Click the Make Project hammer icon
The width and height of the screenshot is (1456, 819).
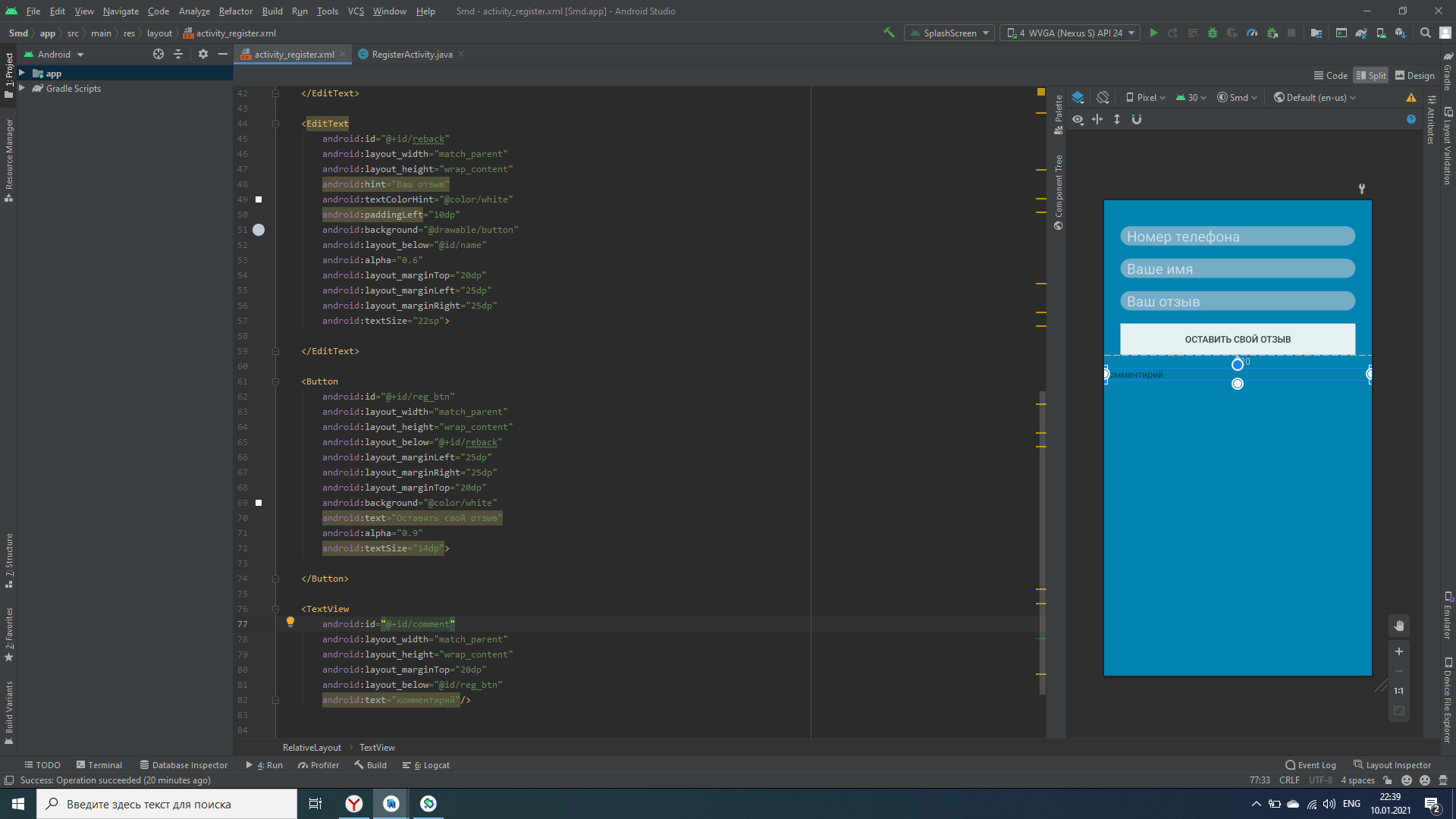point(889,33)
